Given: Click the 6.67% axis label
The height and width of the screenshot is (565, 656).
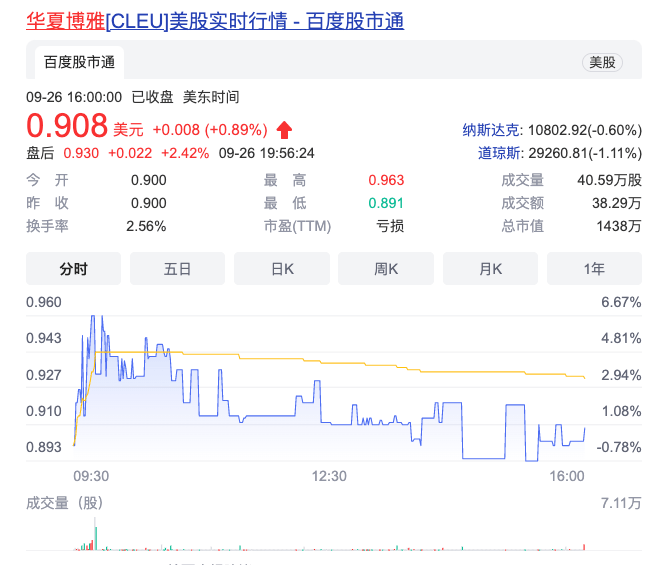Looking at the screenshot, I should (621, 302).
